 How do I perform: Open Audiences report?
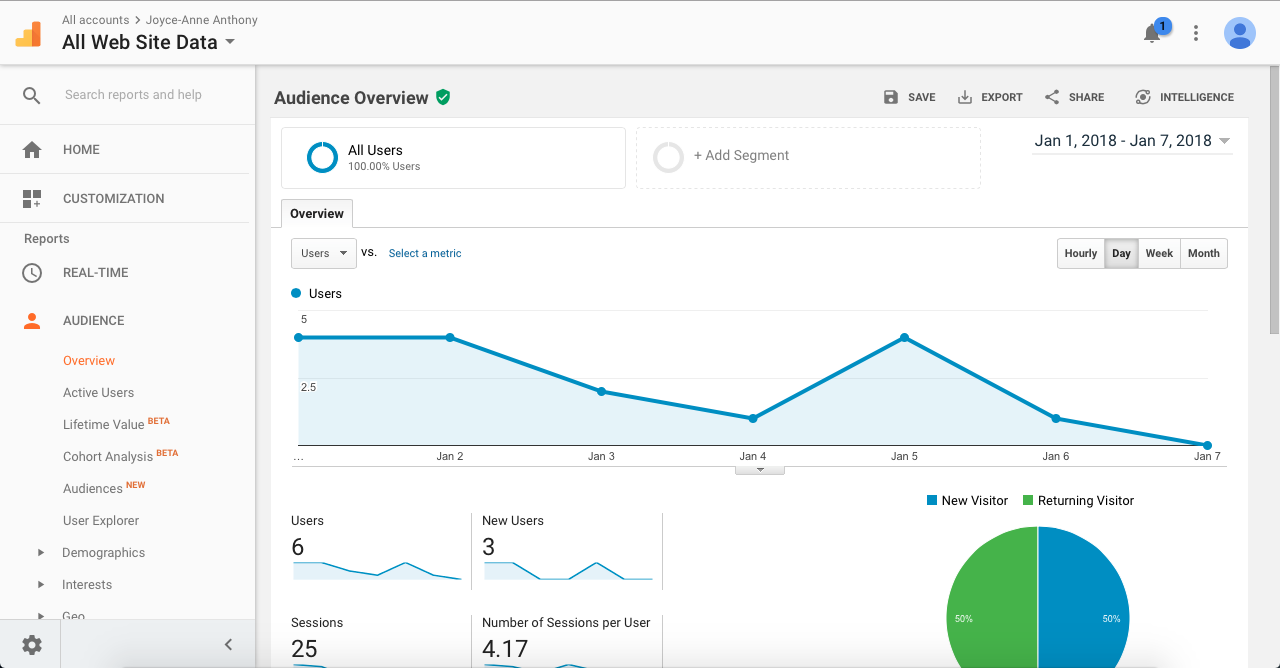click(93, 489)
